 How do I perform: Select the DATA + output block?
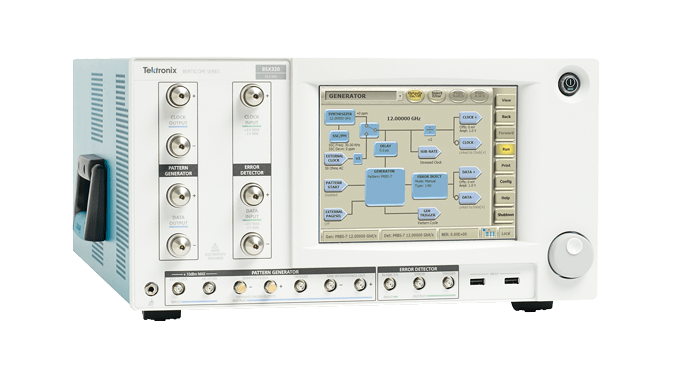470,173
